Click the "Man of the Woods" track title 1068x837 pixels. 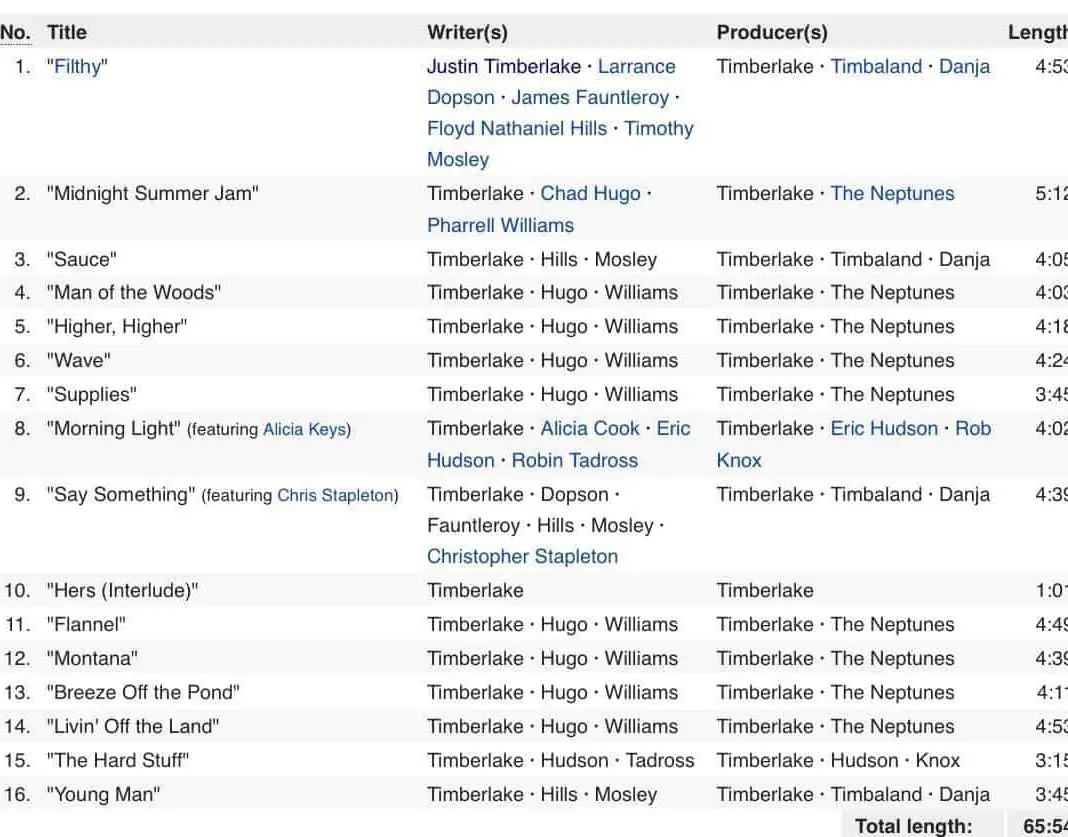(x=134, y=293)
